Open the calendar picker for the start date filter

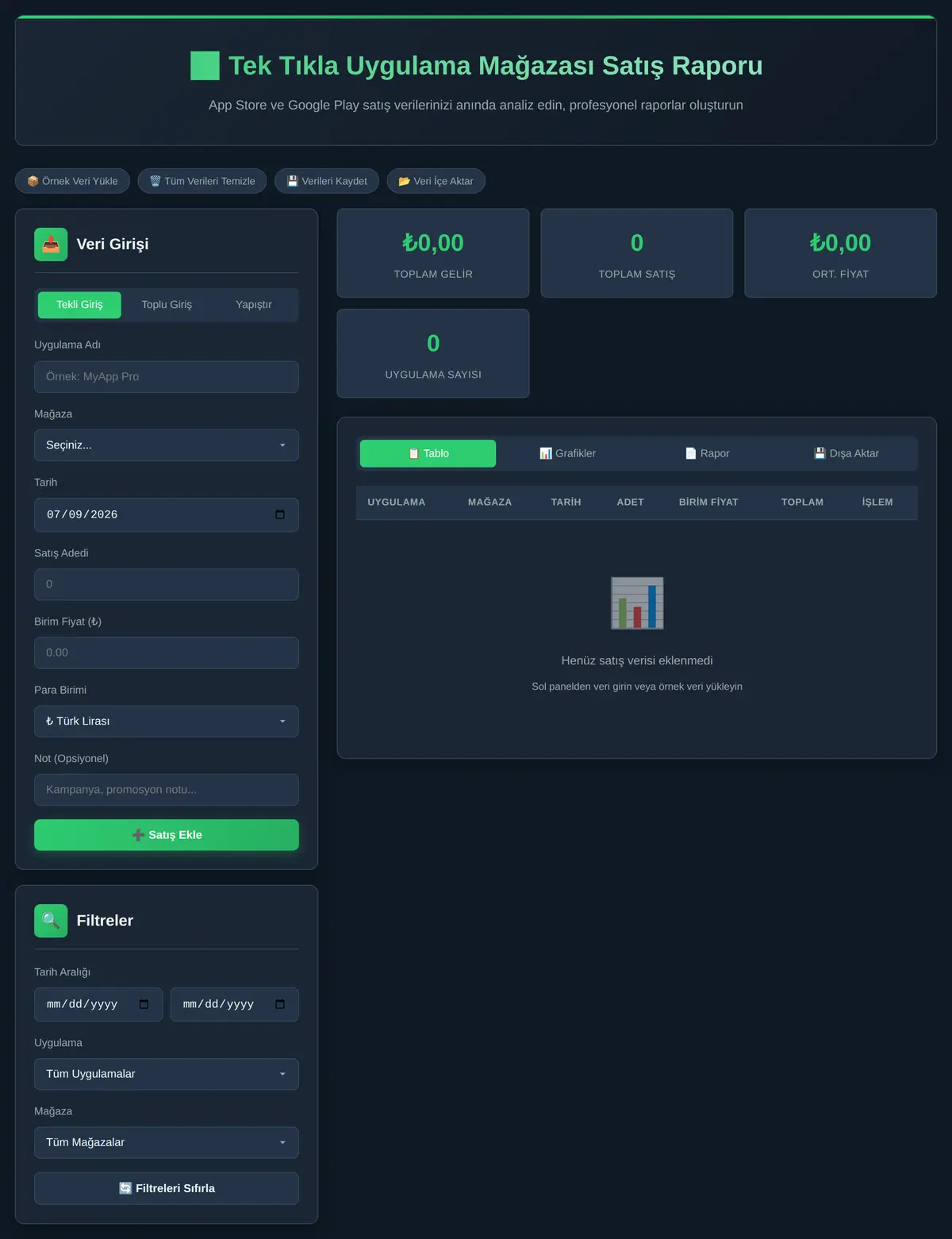[x=144, y=1004]
